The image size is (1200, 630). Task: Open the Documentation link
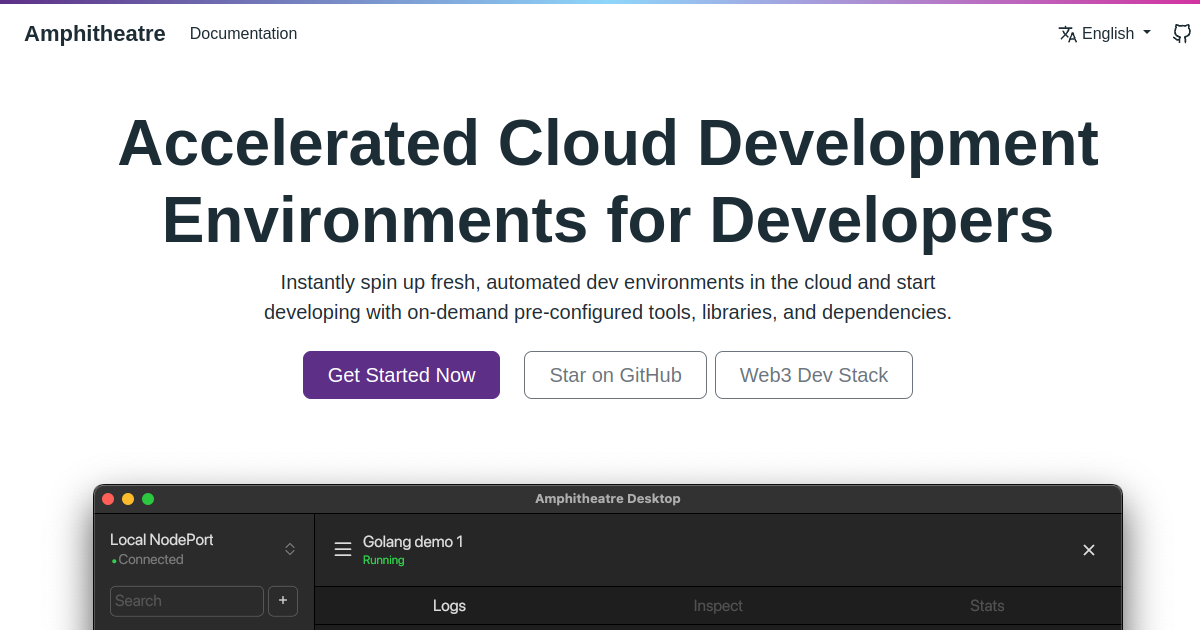[x=243, y=33]
